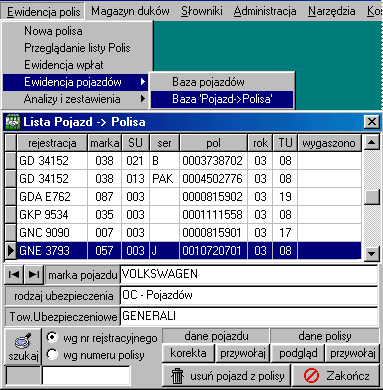383x390 pixels.
Task: Click the Zakończ button
Action: point(336,376)
